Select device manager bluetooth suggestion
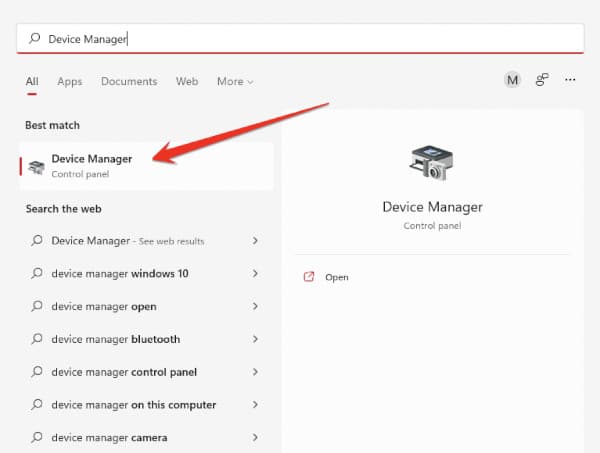Image resolution: width=600 pixels, height=453 pixels. pyautogui.click(x=145, y=339)
